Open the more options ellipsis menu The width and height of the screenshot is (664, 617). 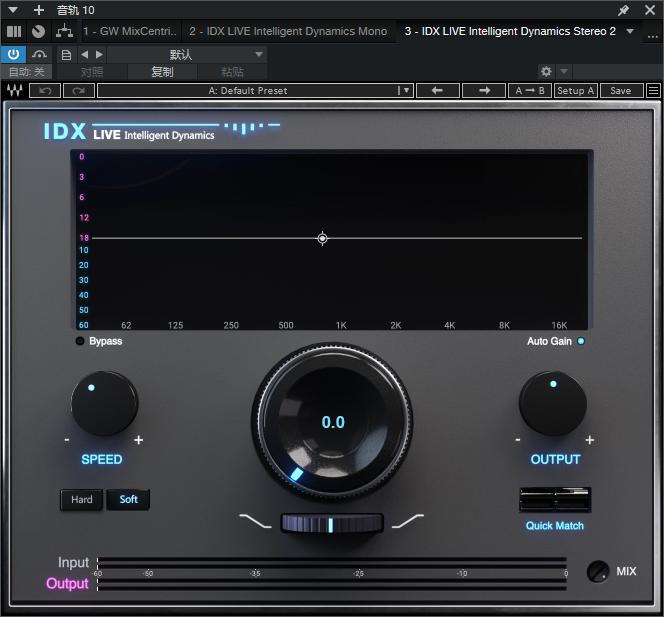pyautogui.click(x=653, y=36)
